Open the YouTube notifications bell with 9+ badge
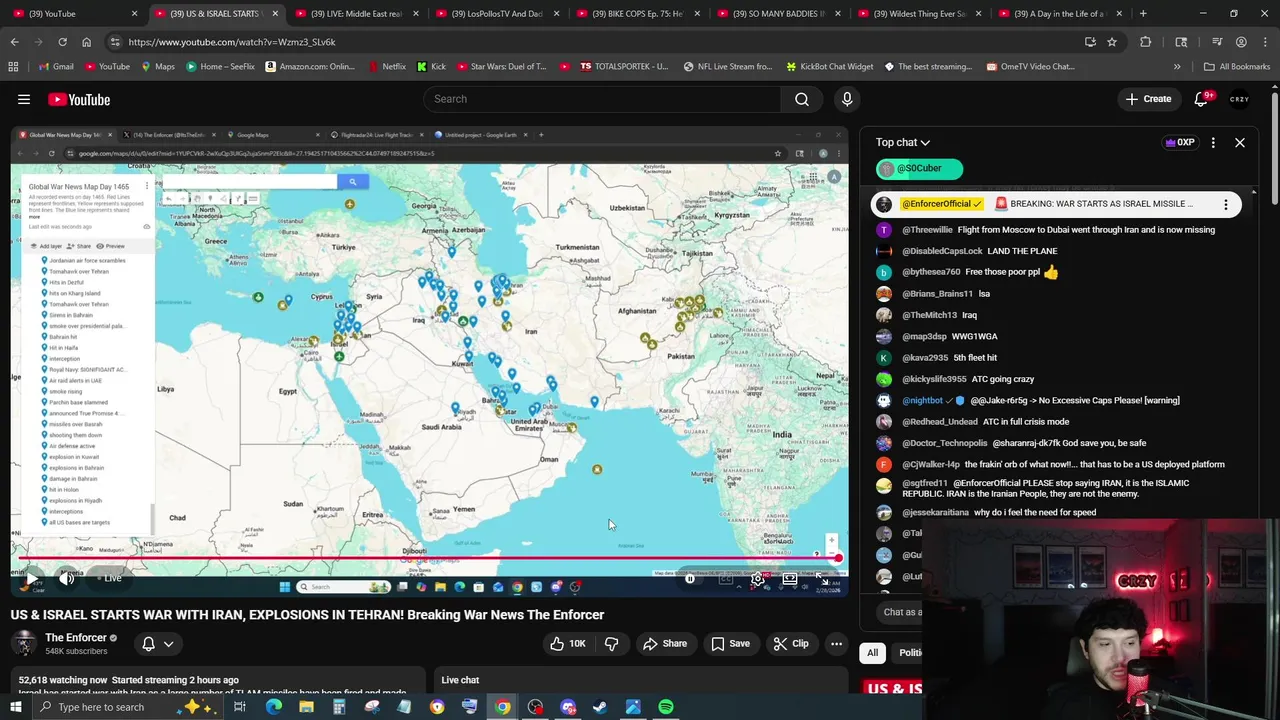This screenshot has width=1280, height=720. pos(1202,99)
